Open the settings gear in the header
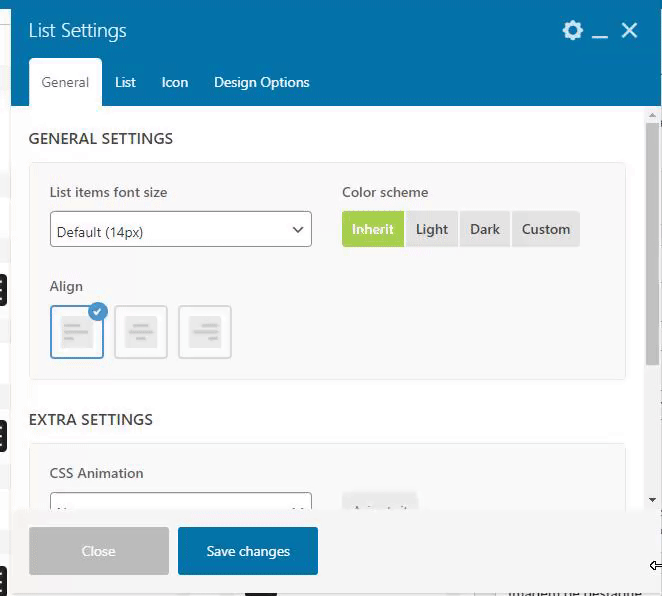The image size is (662, 596). point(572,30)
